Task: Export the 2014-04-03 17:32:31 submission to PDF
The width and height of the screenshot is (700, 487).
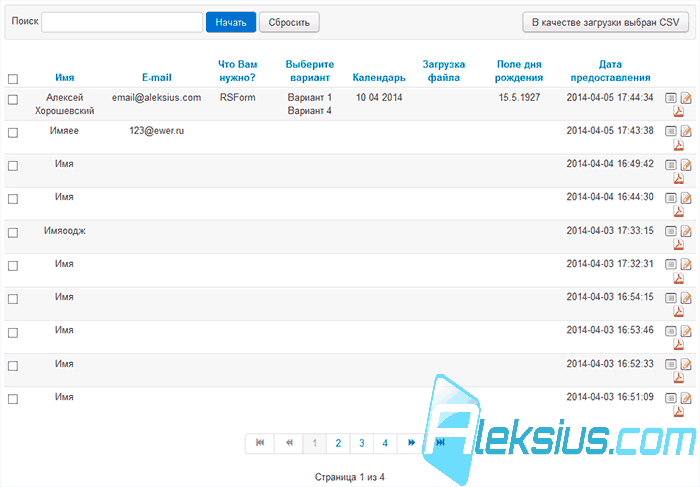Action: (679, 278)
